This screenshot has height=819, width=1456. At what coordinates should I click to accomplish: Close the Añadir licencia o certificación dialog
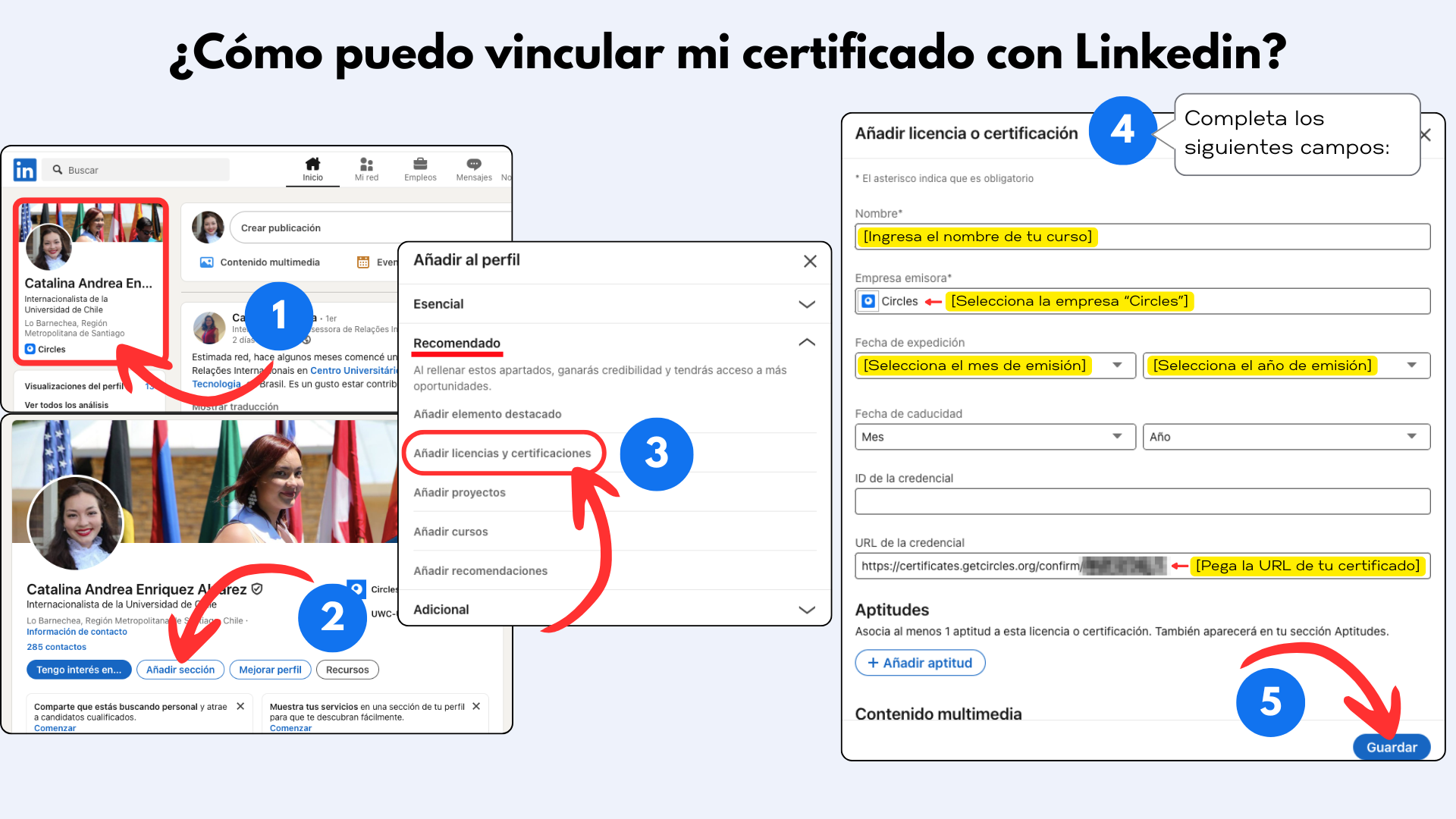pos(1426,135)
